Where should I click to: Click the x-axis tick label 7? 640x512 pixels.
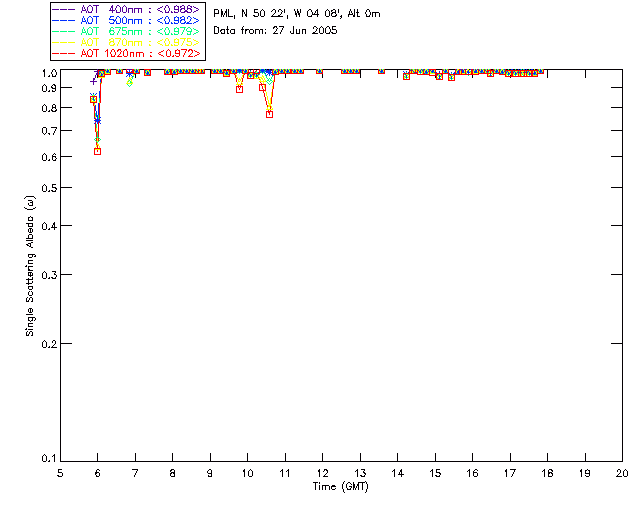tap(135, 473)
